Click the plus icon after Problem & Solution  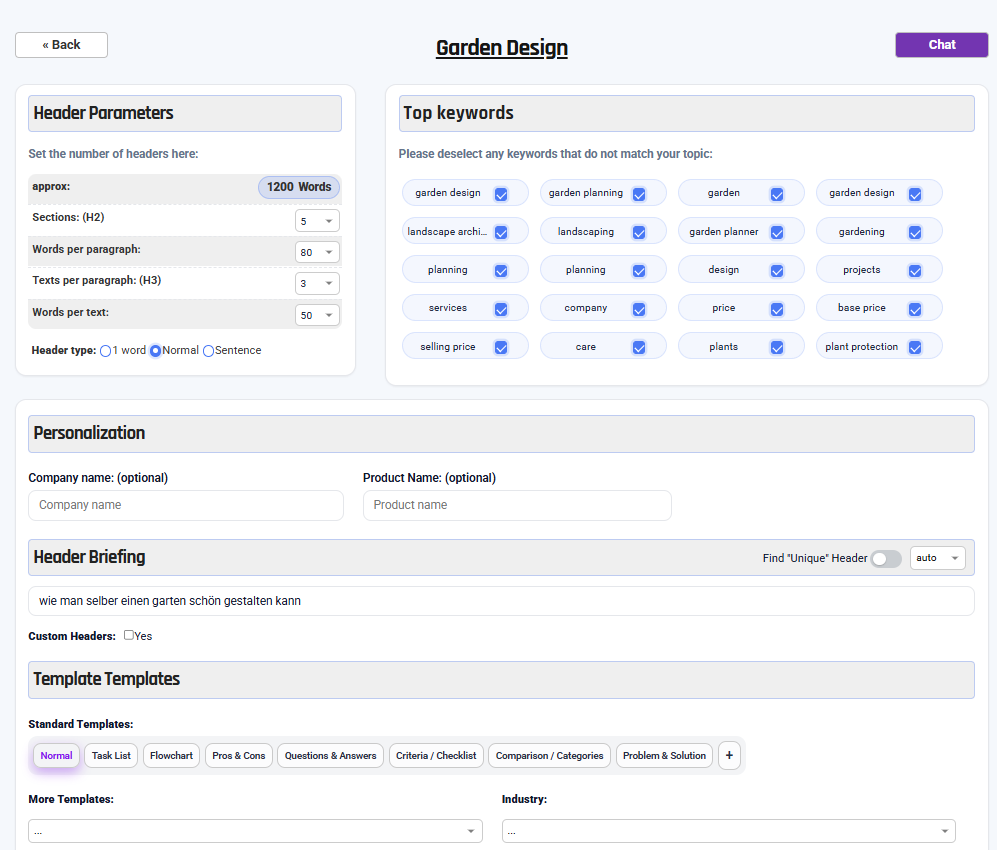click(x=729, y=756)
